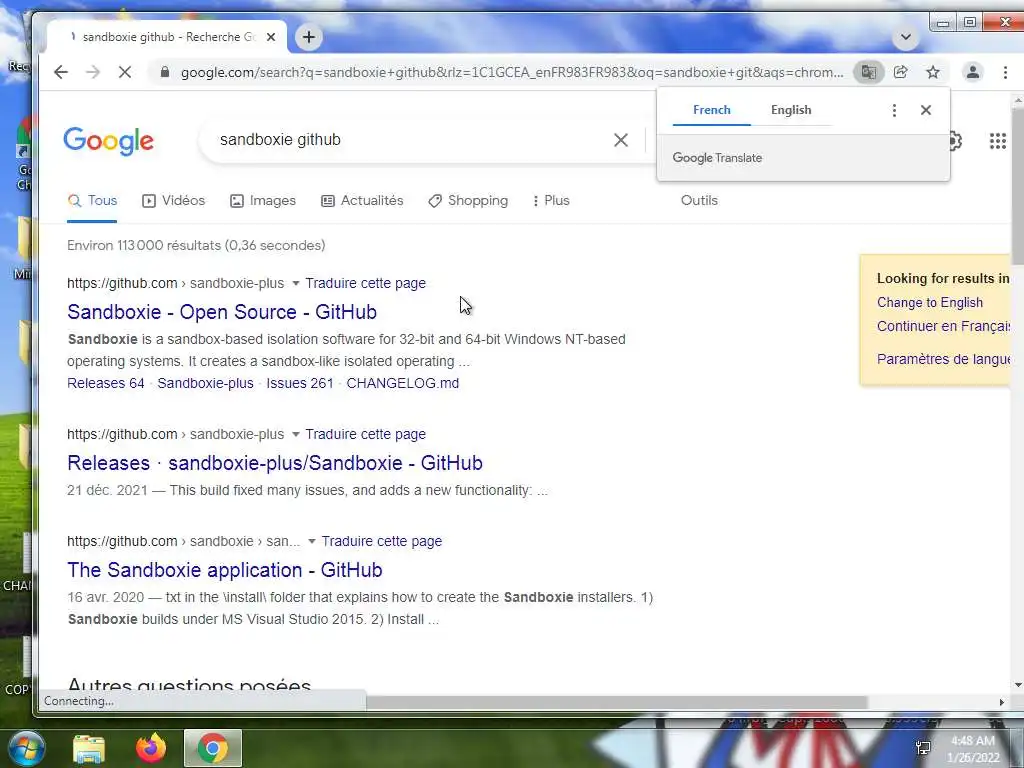
Task: Click Continuer en Français link
Action: pyautogui.click(x=943, y=326)
